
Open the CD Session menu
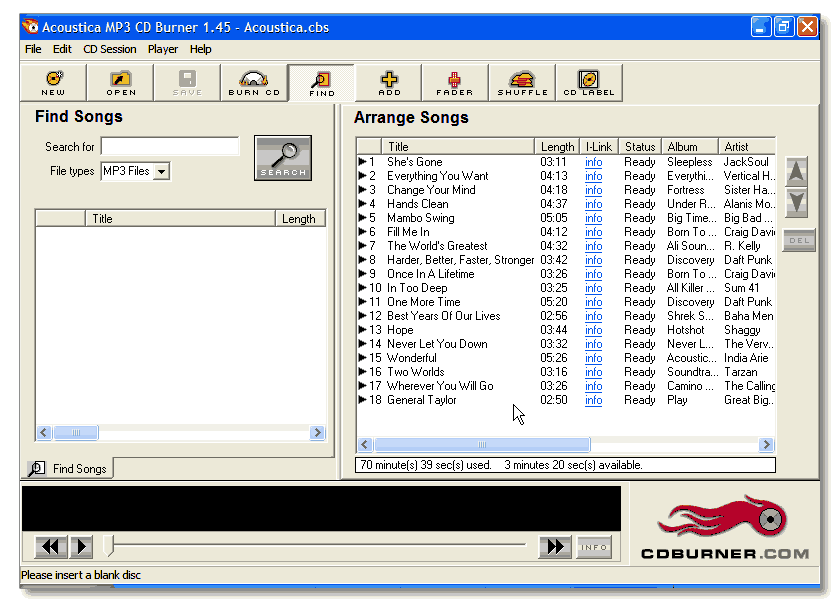point(109,49)
